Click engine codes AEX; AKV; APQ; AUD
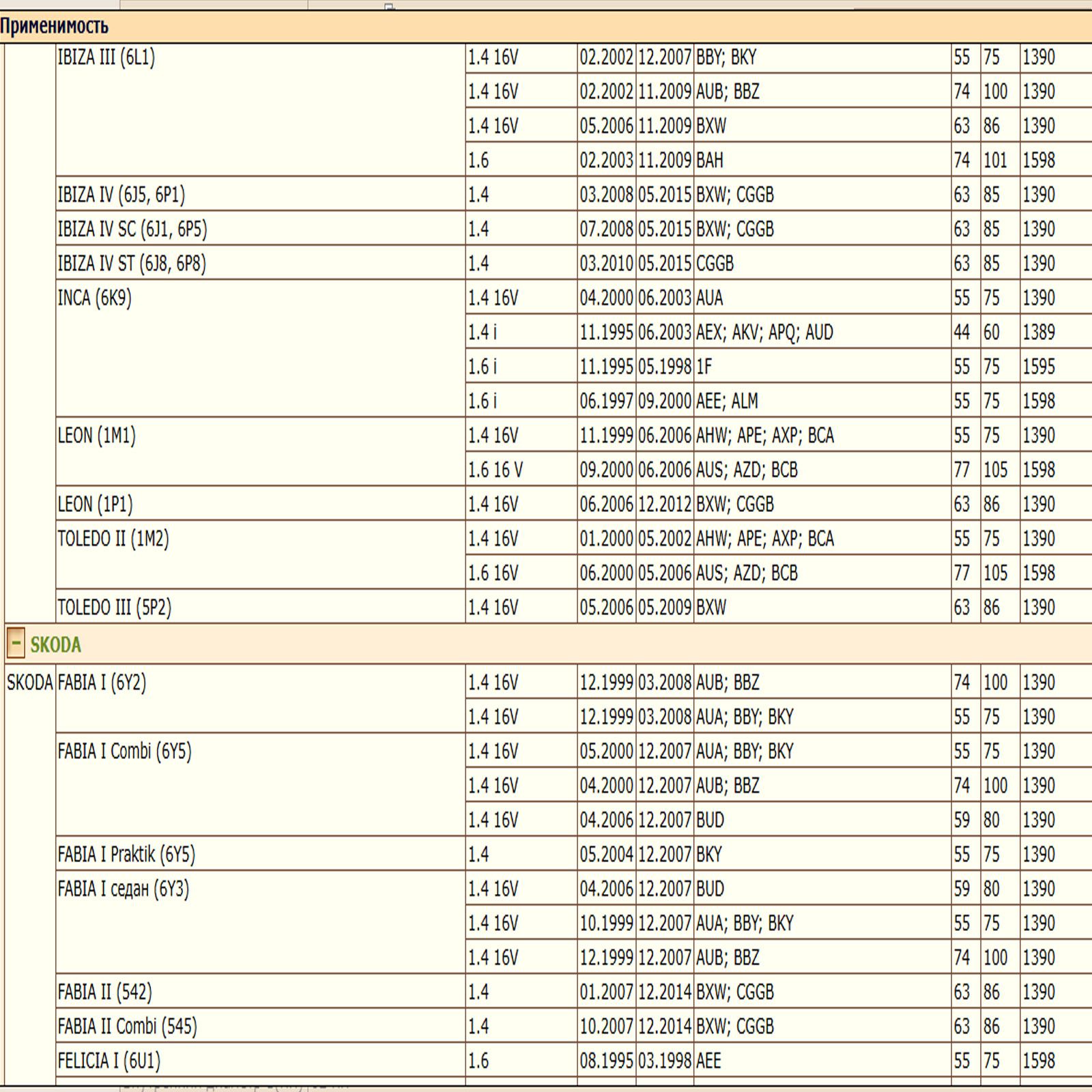This screenshot has height=1092, width=1092. pos(764,332)
